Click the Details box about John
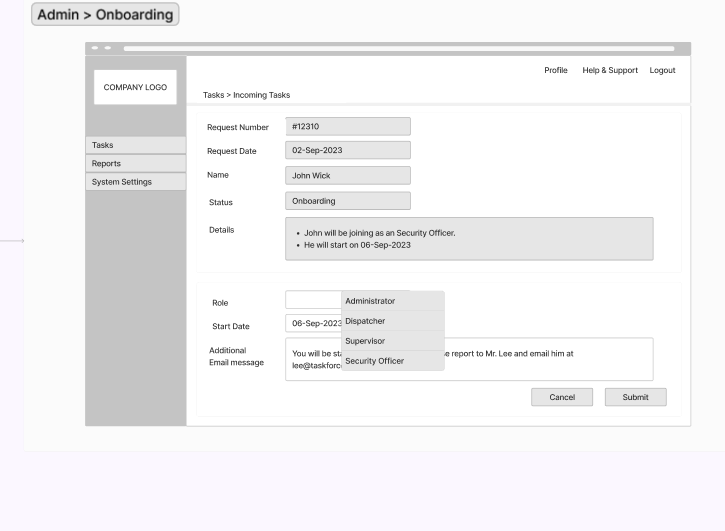The image size is (725, 531). [x=469, y=239]
